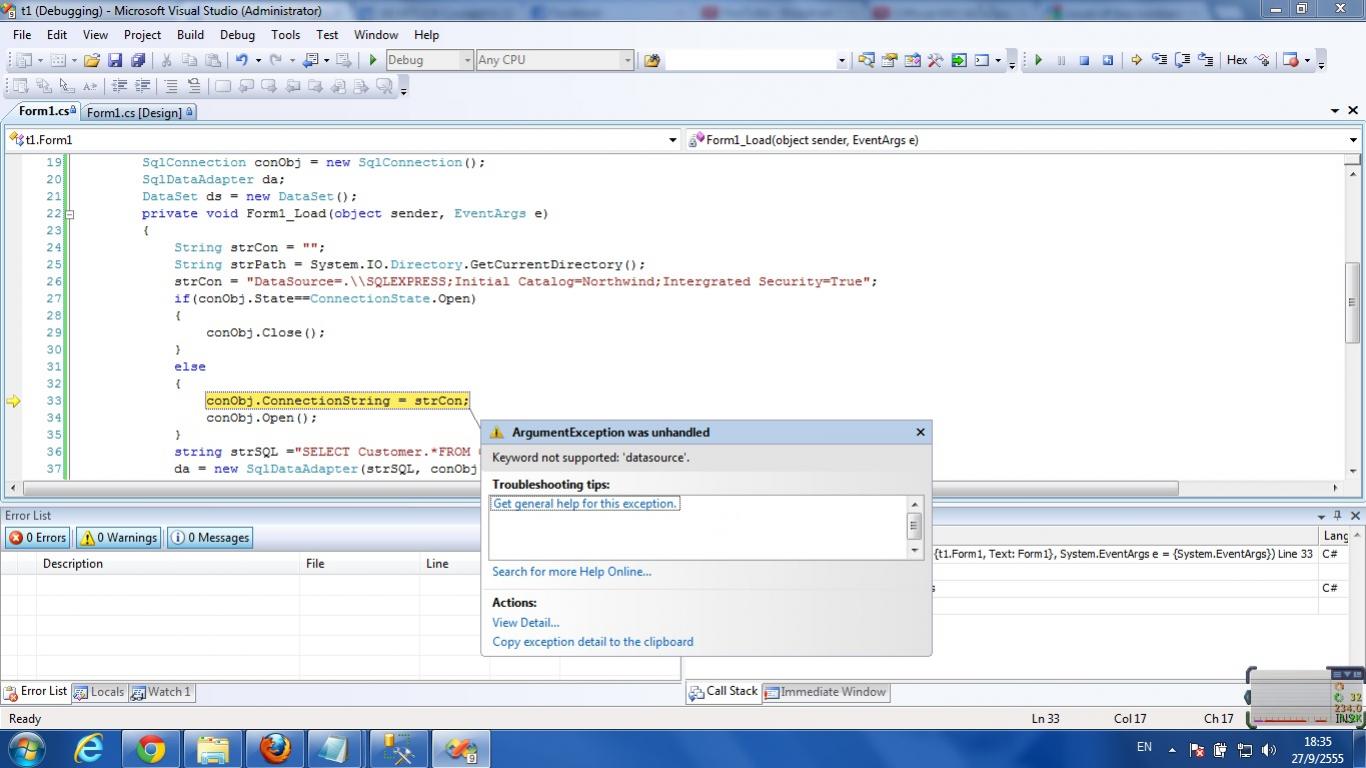The width and height of the screenshot is (1366, 768).
Task: Click Comment out selected lines icon
Action: coord(171,87)
